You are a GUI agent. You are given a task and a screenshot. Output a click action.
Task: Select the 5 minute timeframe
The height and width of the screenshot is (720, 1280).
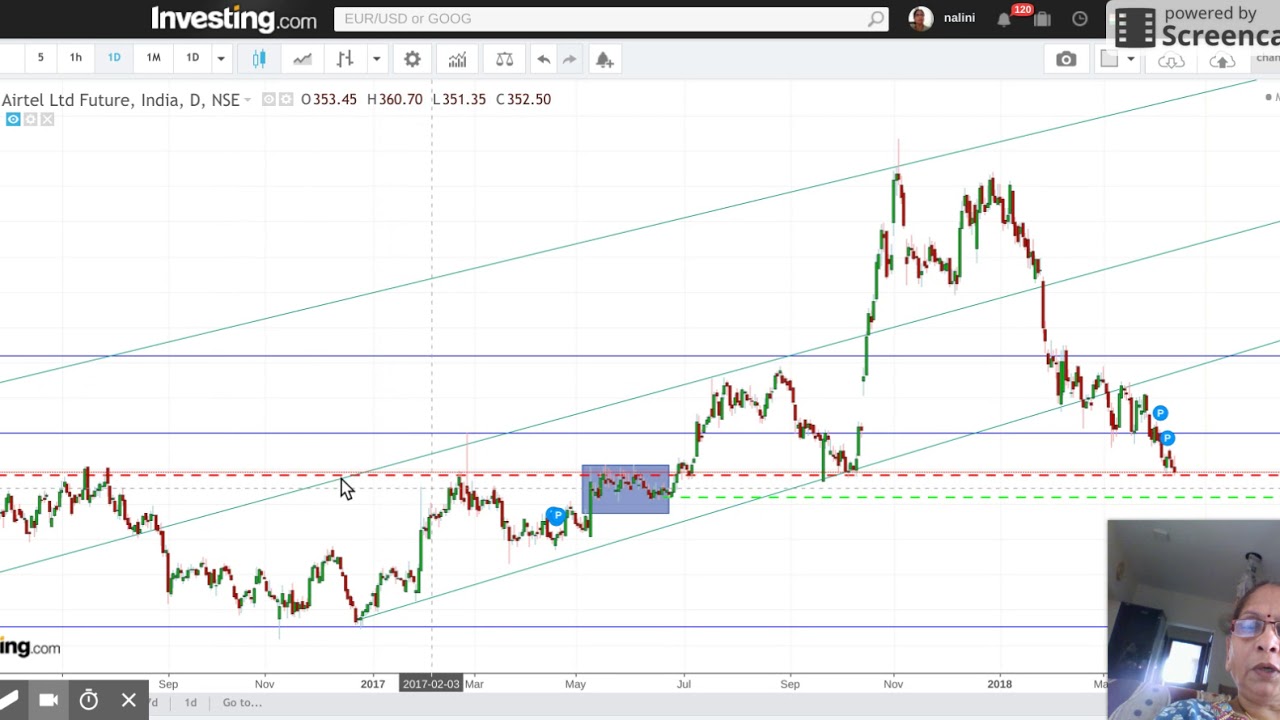(x=40, y=58)
